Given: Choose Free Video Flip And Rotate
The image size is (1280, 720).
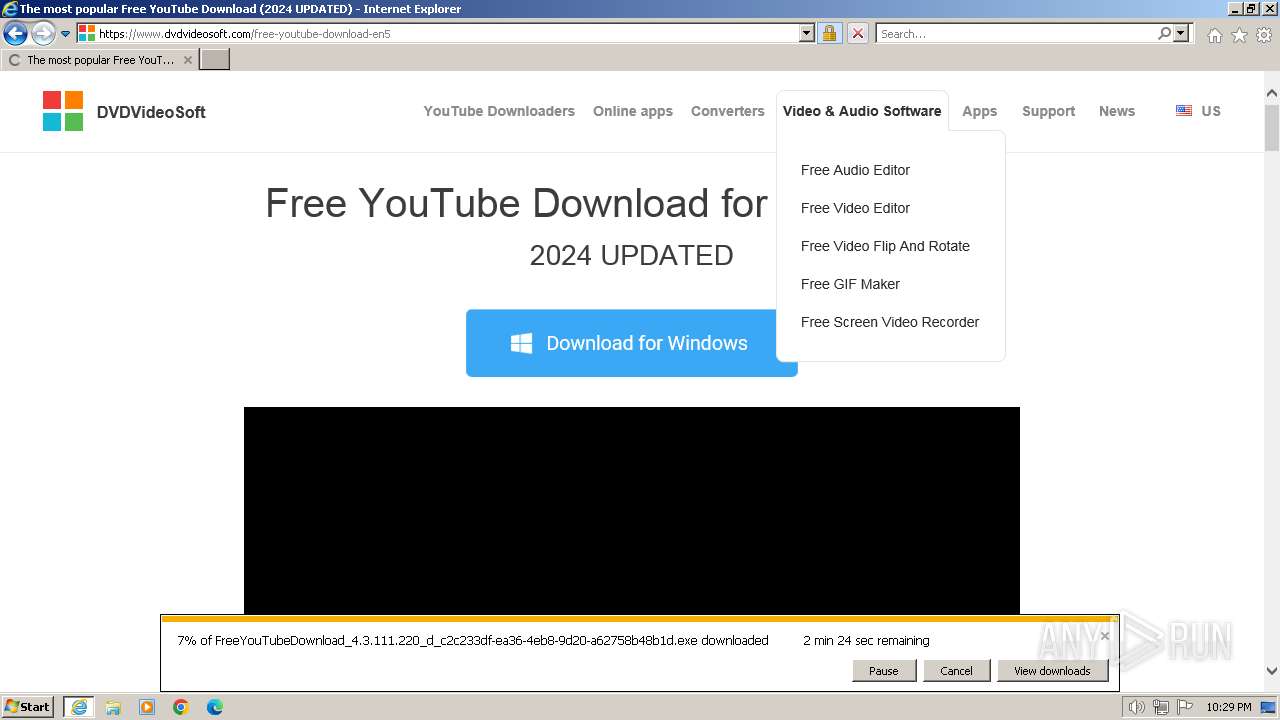Looking at the screenshot, I should 885,246.
